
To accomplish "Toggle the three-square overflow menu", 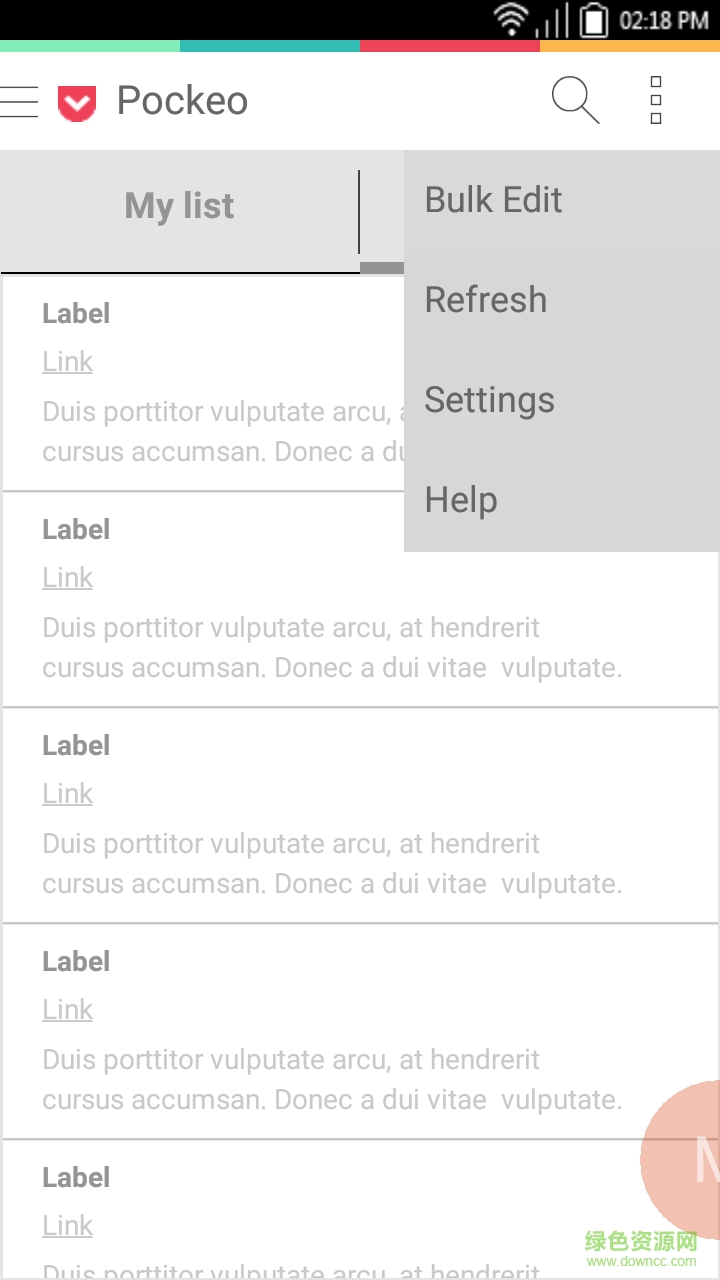I will (x=656, y=100).
